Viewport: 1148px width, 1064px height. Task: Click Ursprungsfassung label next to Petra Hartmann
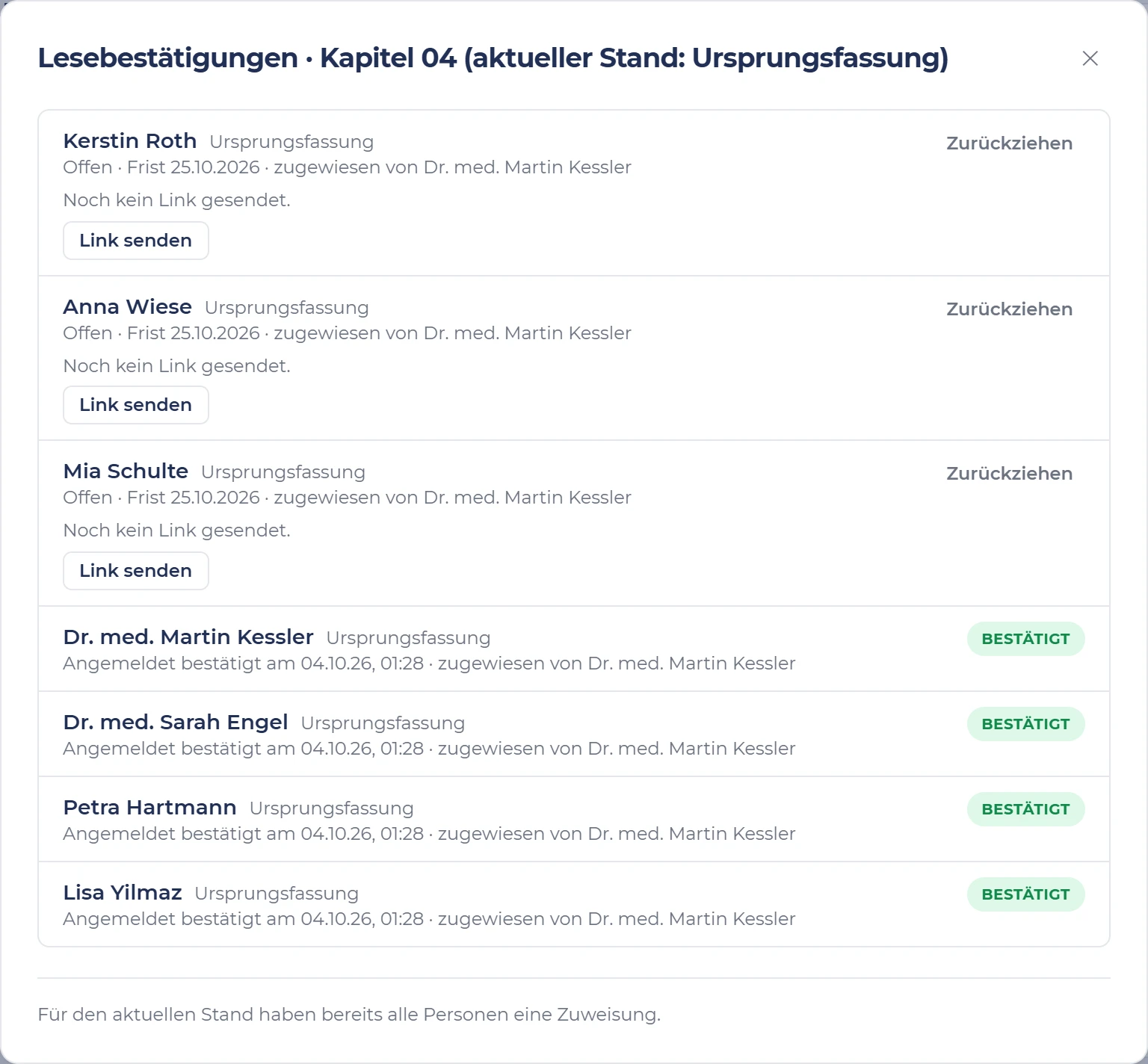(332, 808)
